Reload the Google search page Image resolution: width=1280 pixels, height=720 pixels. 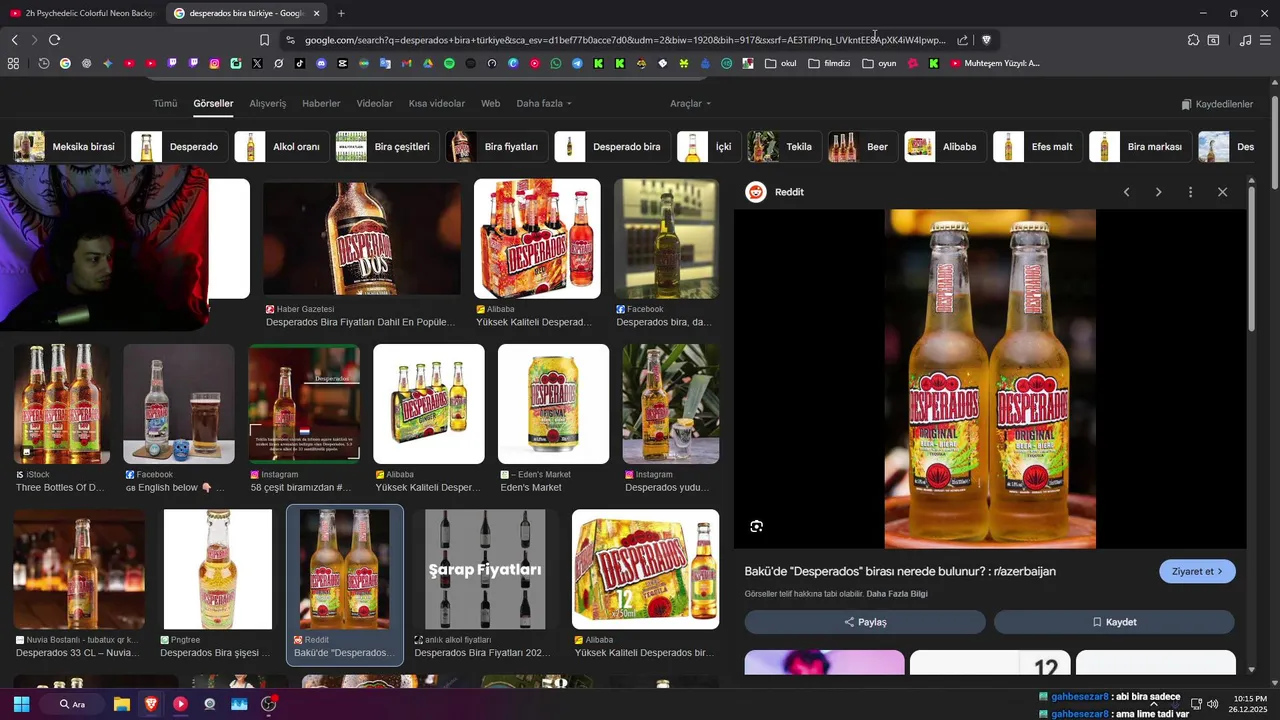click(54, 40)
